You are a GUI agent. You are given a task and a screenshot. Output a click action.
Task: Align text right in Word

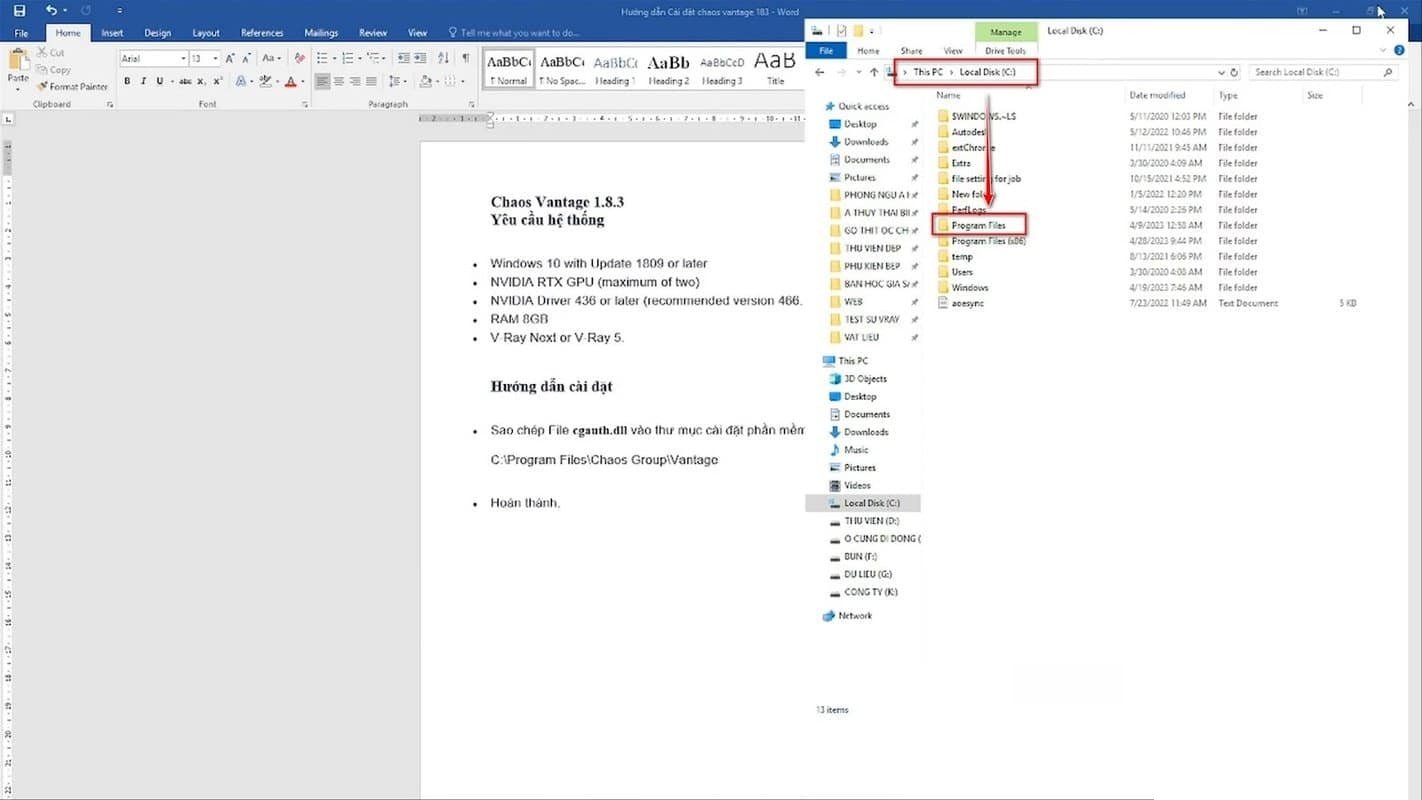pos(354,81)
